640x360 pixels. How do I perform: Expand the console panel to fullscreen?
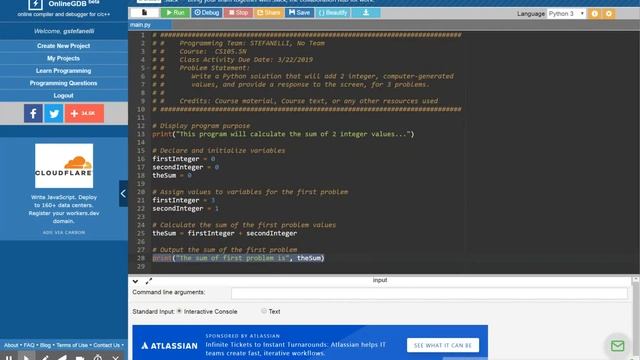coord(149,281)
